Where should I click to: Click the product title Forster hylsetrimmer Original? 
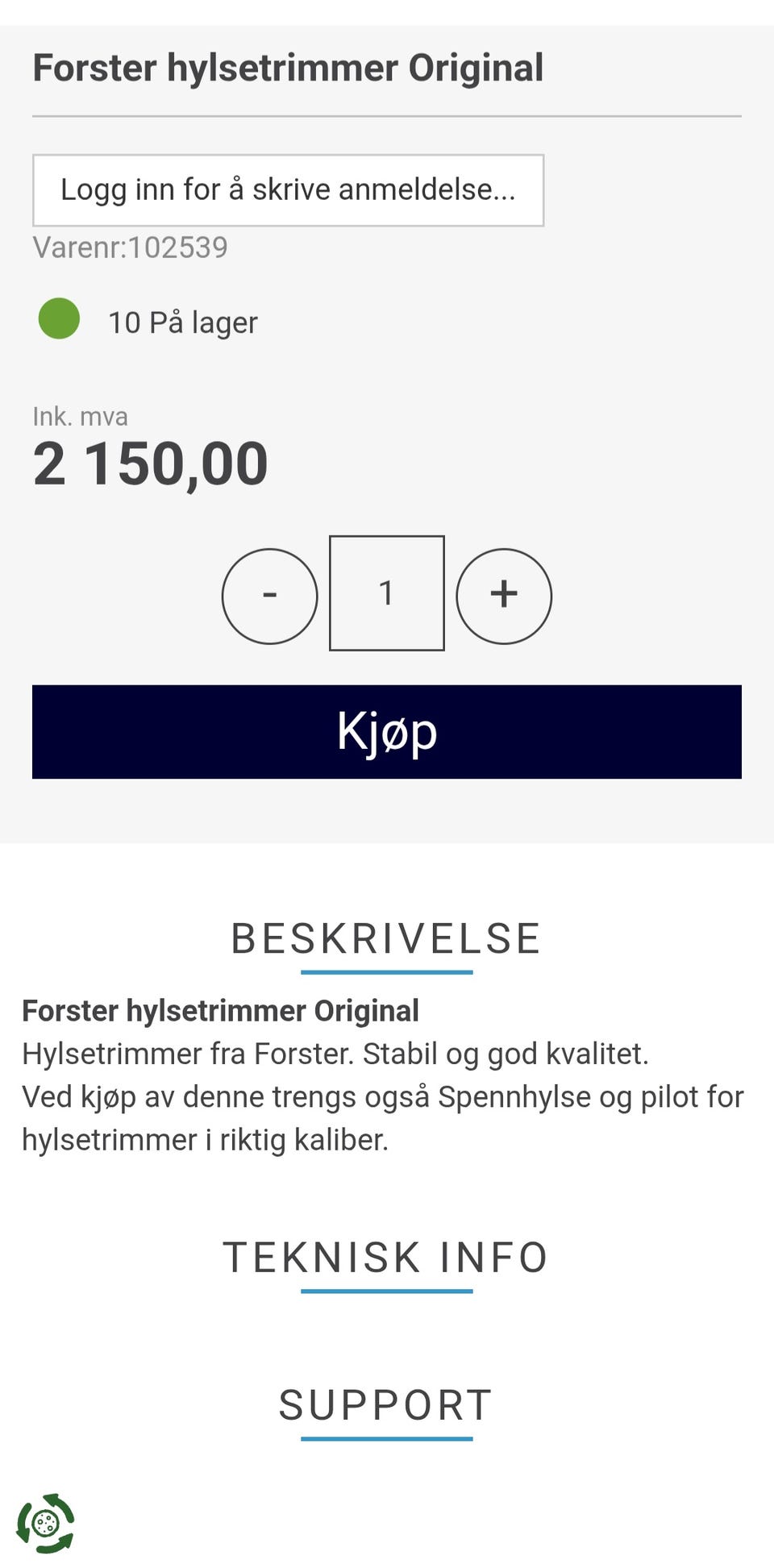point(288,68)
